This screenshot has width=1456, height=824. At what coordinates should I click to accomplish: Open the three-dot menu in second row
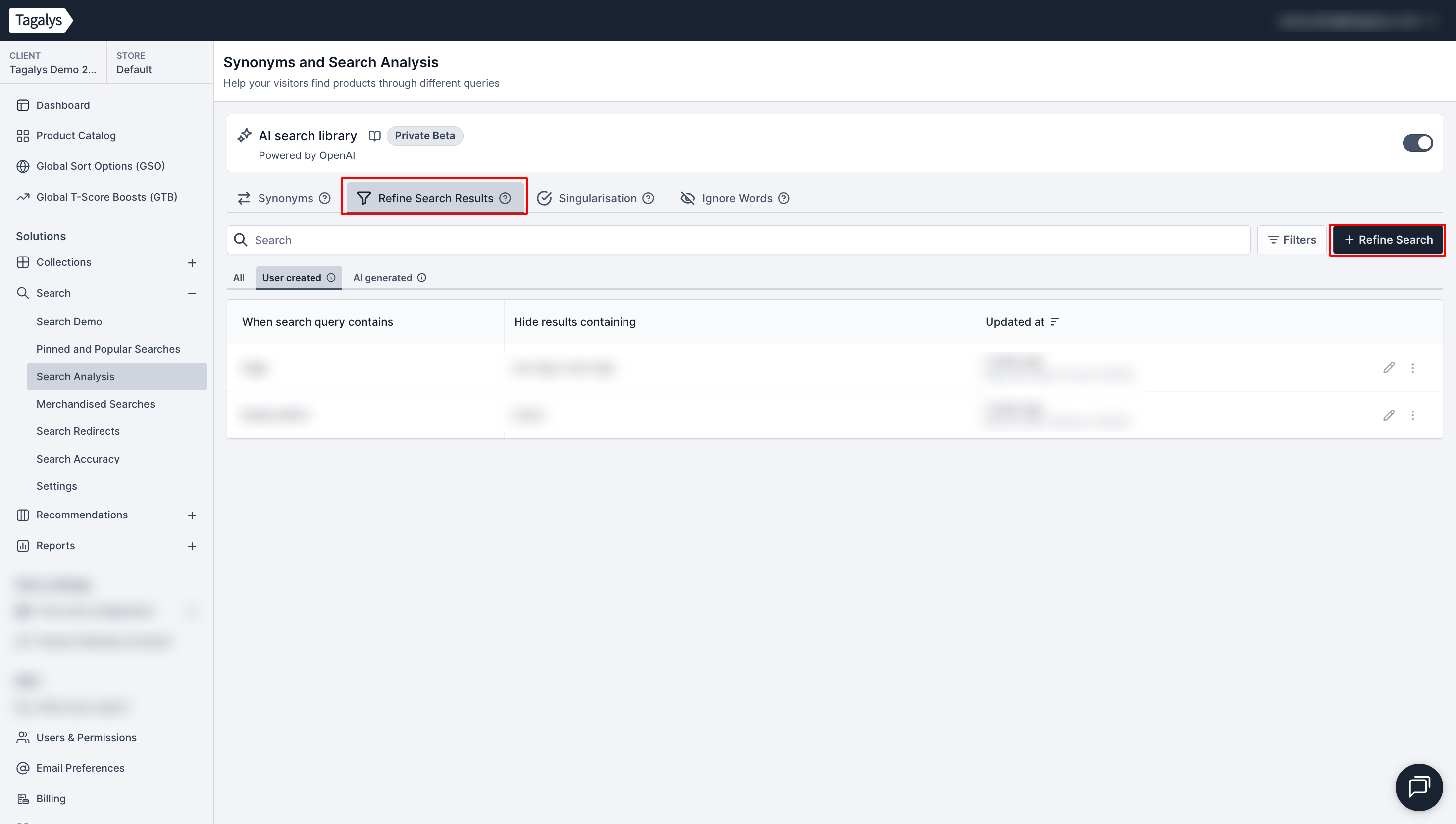point(1412,415)
